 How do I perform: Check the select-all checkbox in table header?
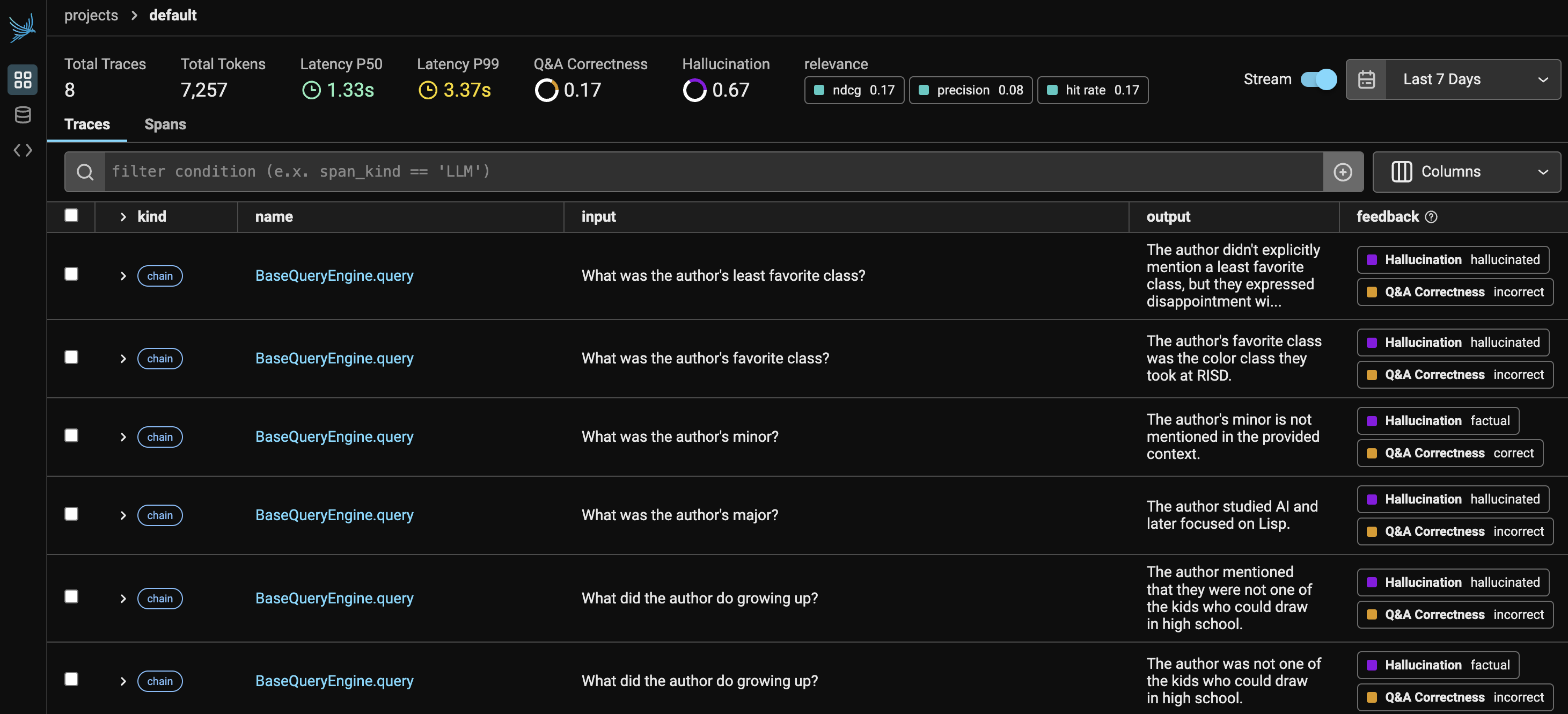pyautogui.click(x=71, y=215)
